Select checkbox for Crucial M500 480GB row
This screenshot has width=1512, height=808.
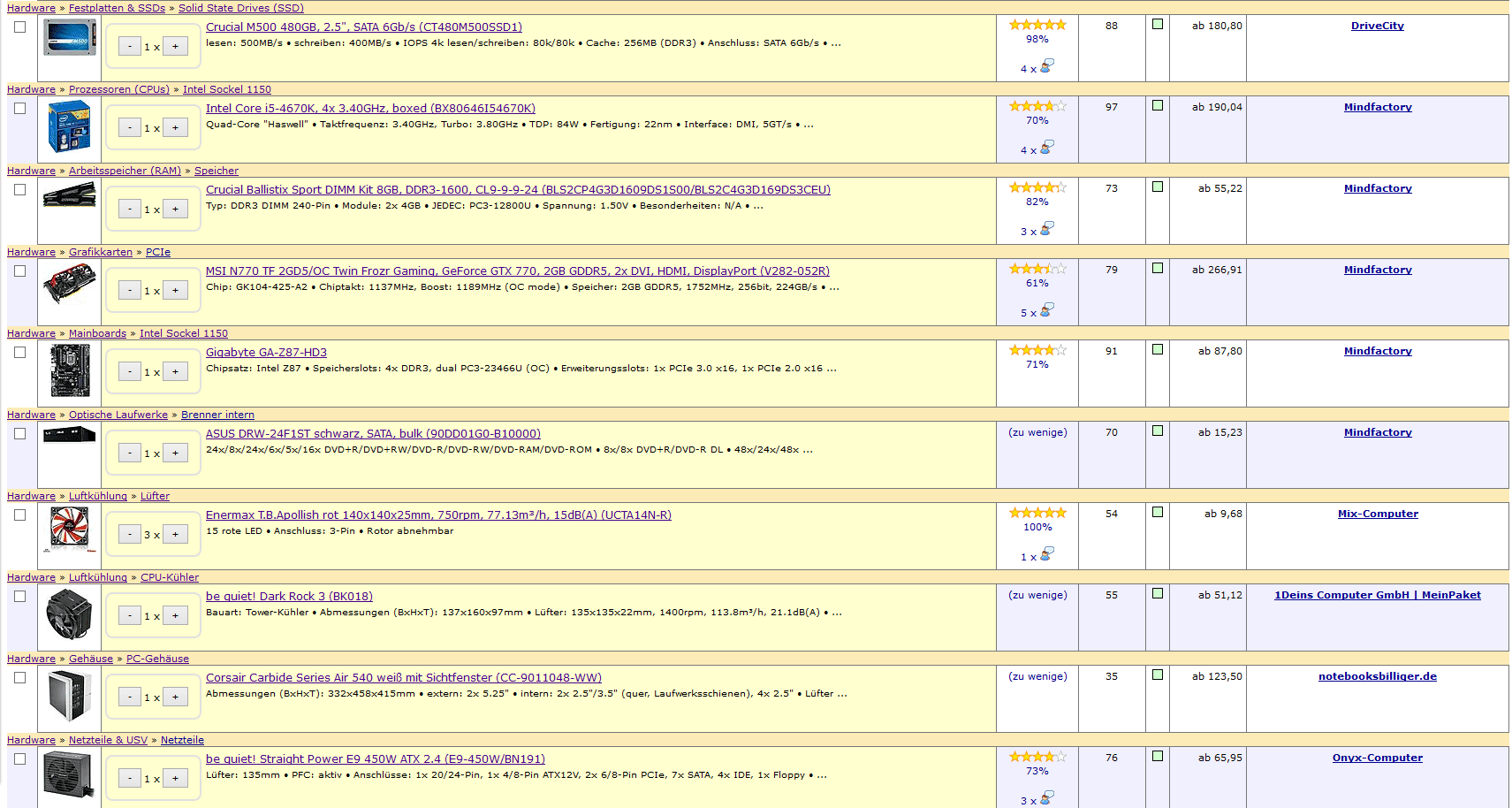(20, 27)
